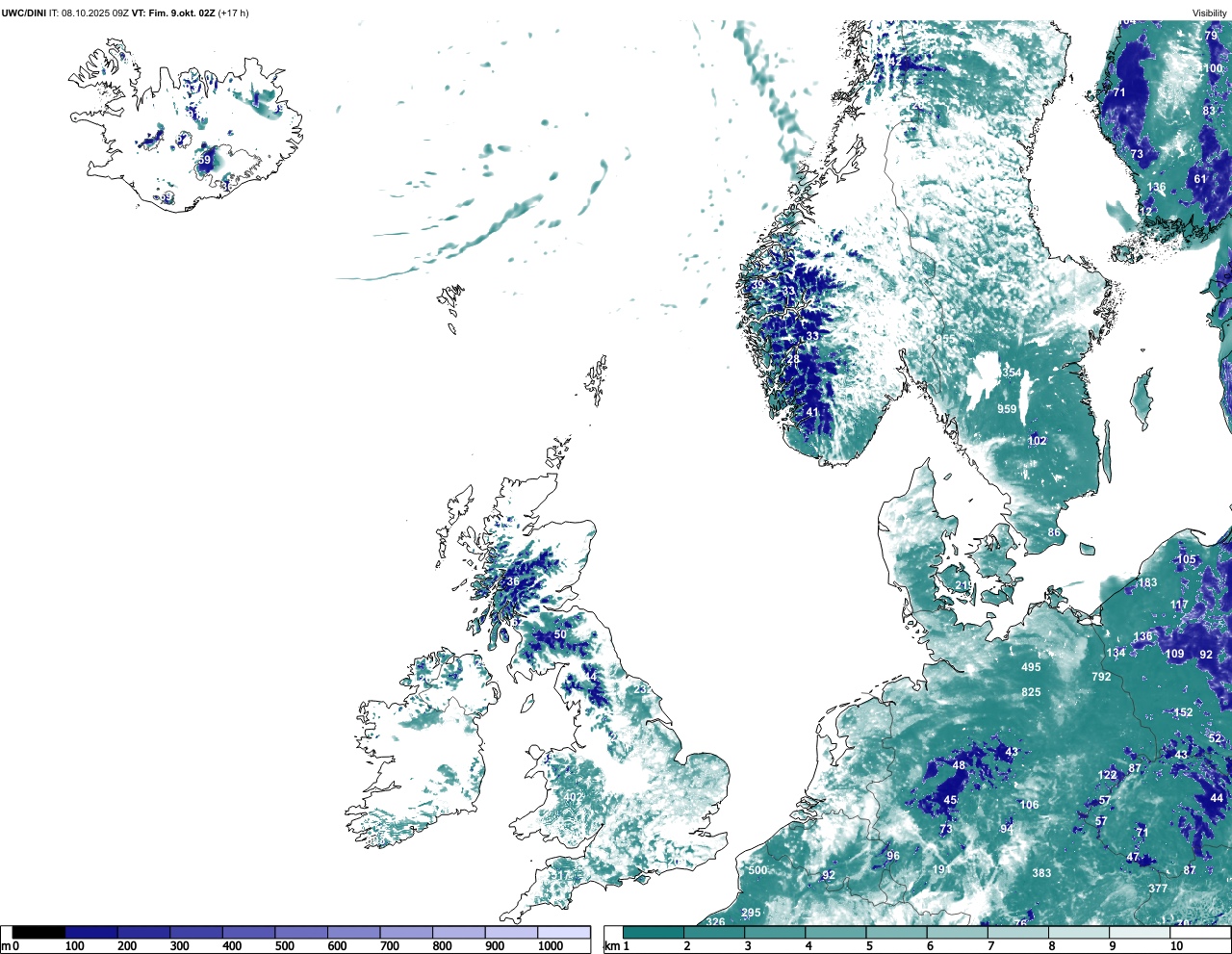Click the 134 value label
1232x954 pixels.
1116,653
